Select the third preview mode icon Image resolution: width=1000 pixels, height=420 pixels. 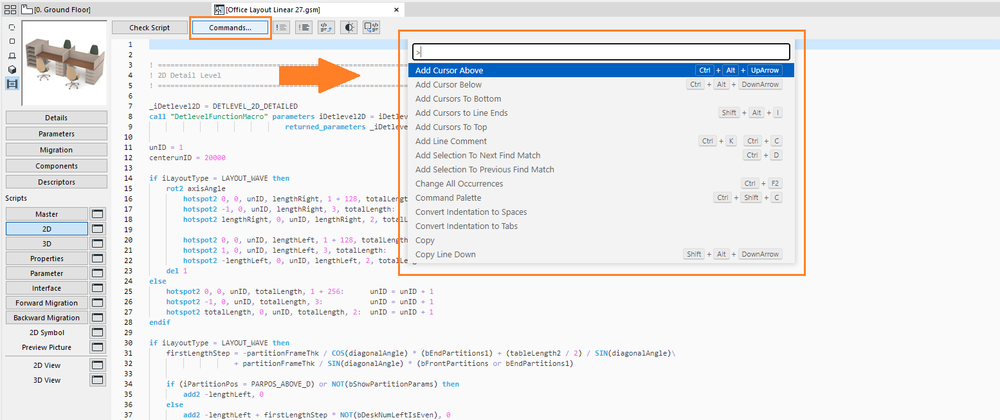(x=12, y=55)
